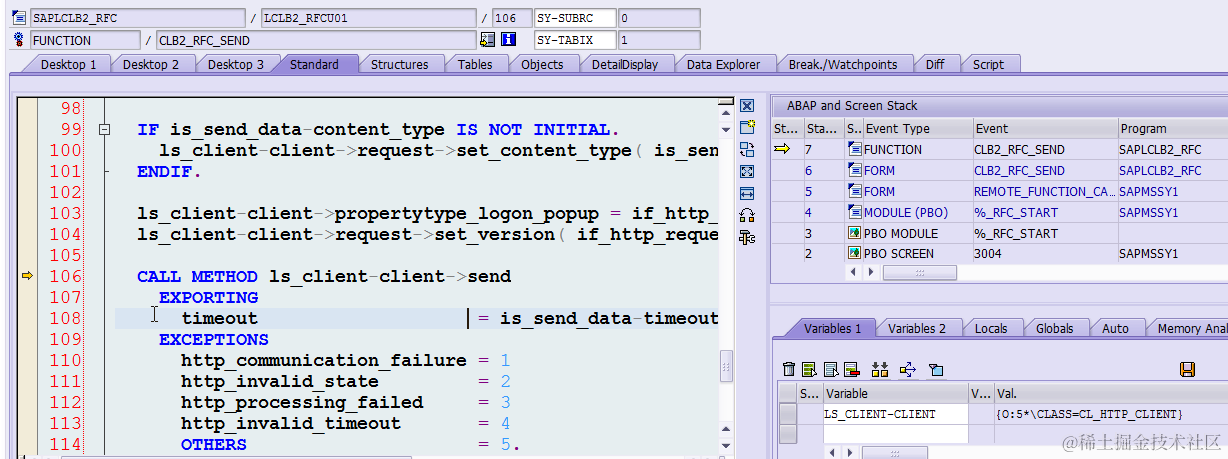Select row button for LS_CLIENT-CLIENT
1228x459 pixels.
[787, 414]
